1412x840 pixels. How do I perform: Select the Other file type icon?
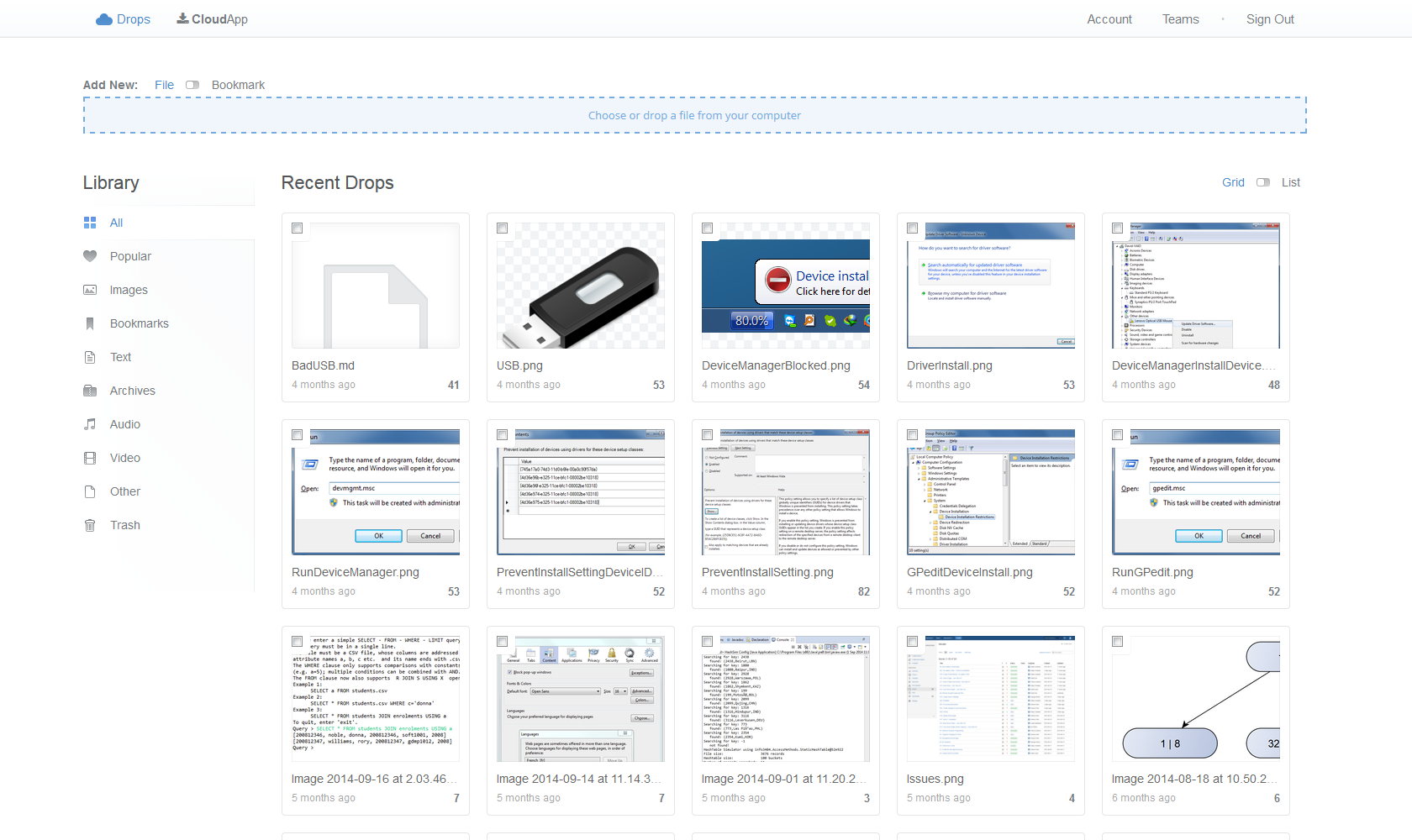[x=90, y=491]
